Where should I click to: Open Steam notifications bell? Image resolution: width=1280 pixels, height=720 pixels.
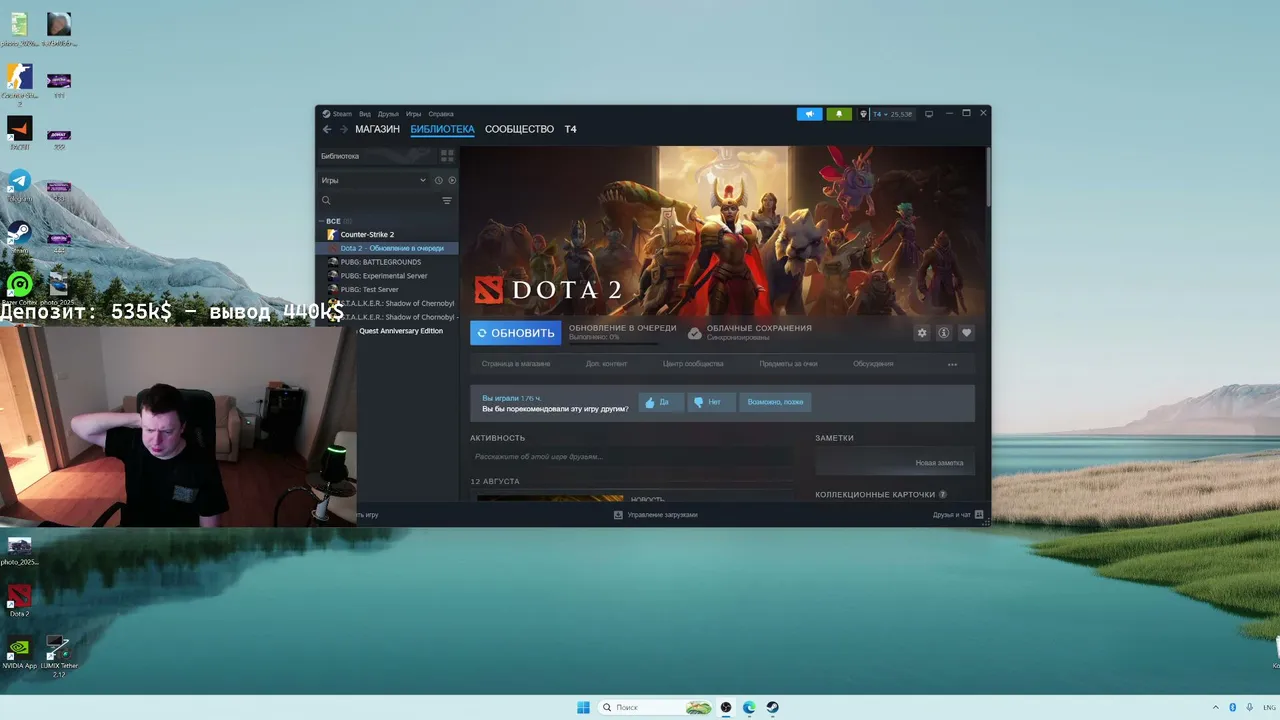[x=839, y=114]
